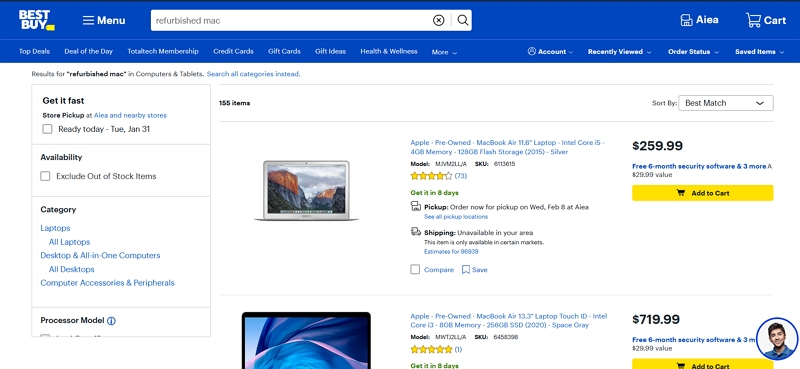
Task: Open free security software offer for $719.99 item
Action: 694,340
